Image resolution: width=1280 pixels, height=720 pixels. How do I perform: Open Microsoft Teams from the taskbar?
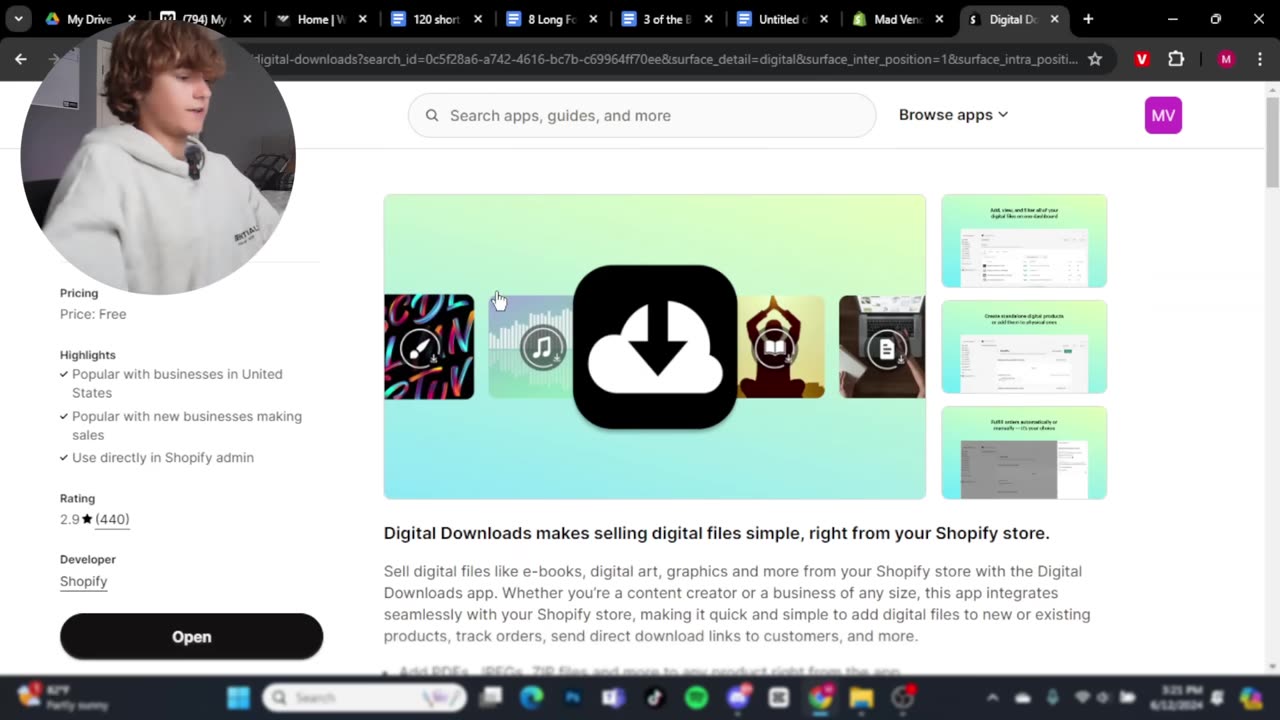[614, 698]
